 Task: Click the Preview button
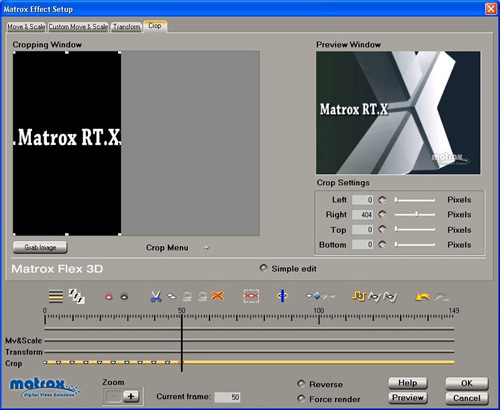pyautogui.click(x=408, y=398)
